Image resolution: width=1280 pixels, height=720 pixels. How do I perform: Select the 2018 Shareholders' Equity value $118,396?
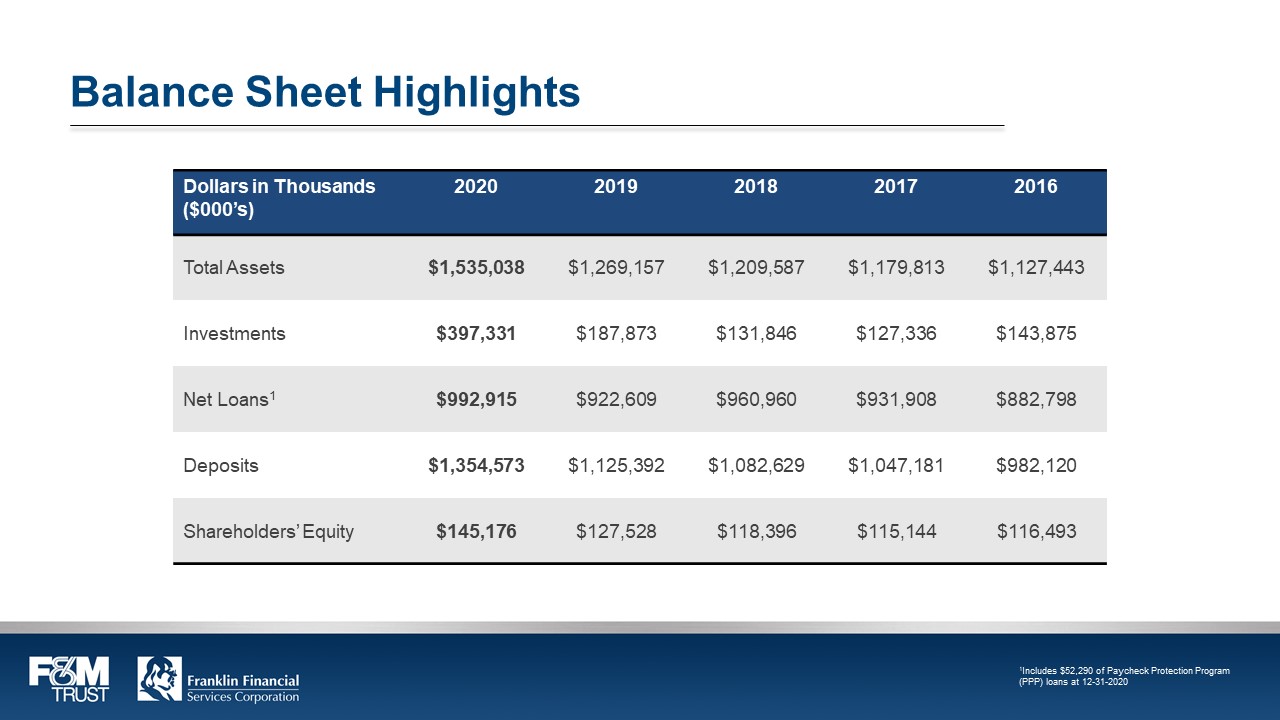point(756,532)
